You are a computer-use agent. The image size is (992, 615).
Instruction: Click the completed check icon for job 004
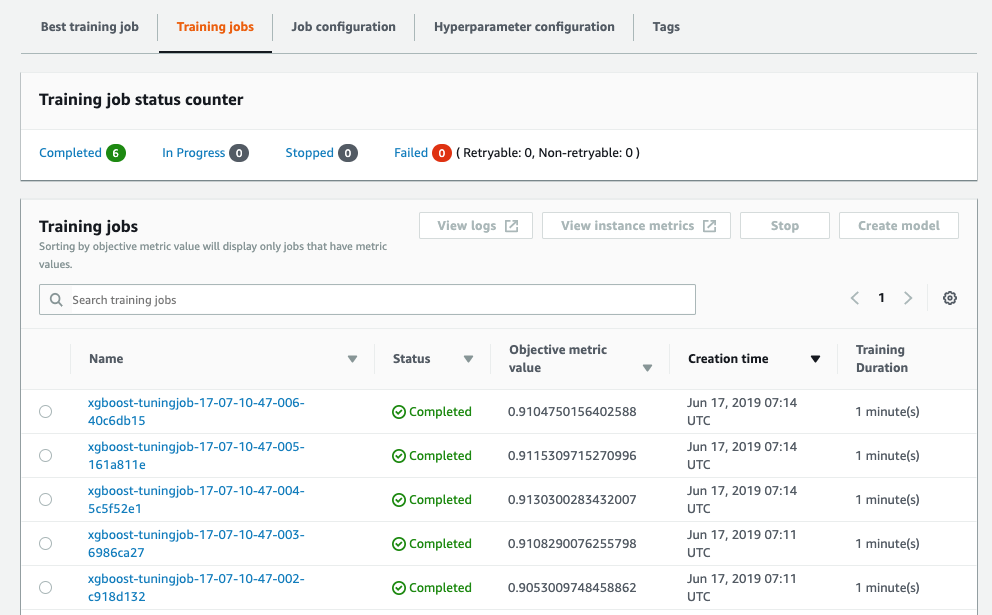399,500
